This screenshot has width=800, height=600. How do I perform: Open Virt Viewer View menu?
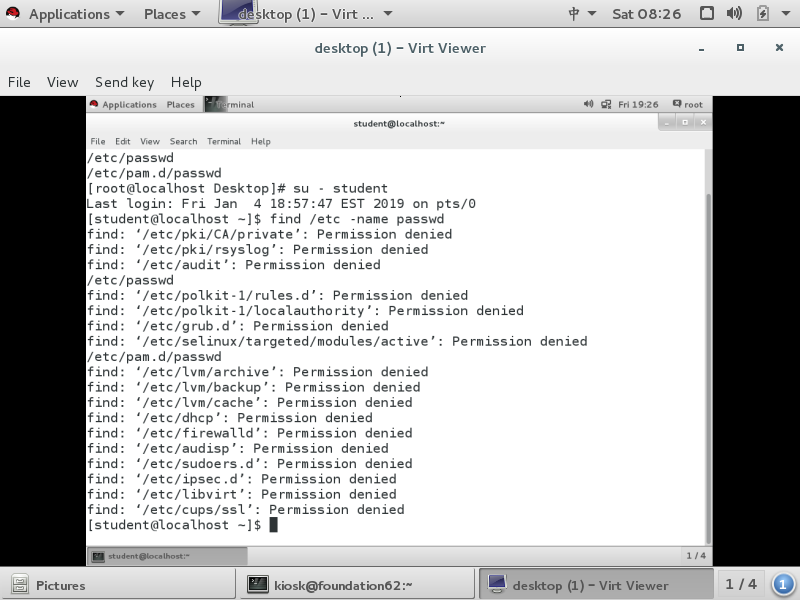click(62, 82)
